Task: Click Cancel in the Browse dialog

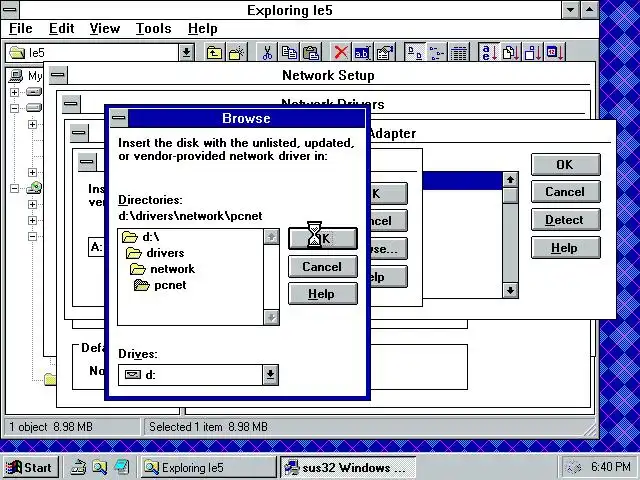Action: [x=323, y=267]
